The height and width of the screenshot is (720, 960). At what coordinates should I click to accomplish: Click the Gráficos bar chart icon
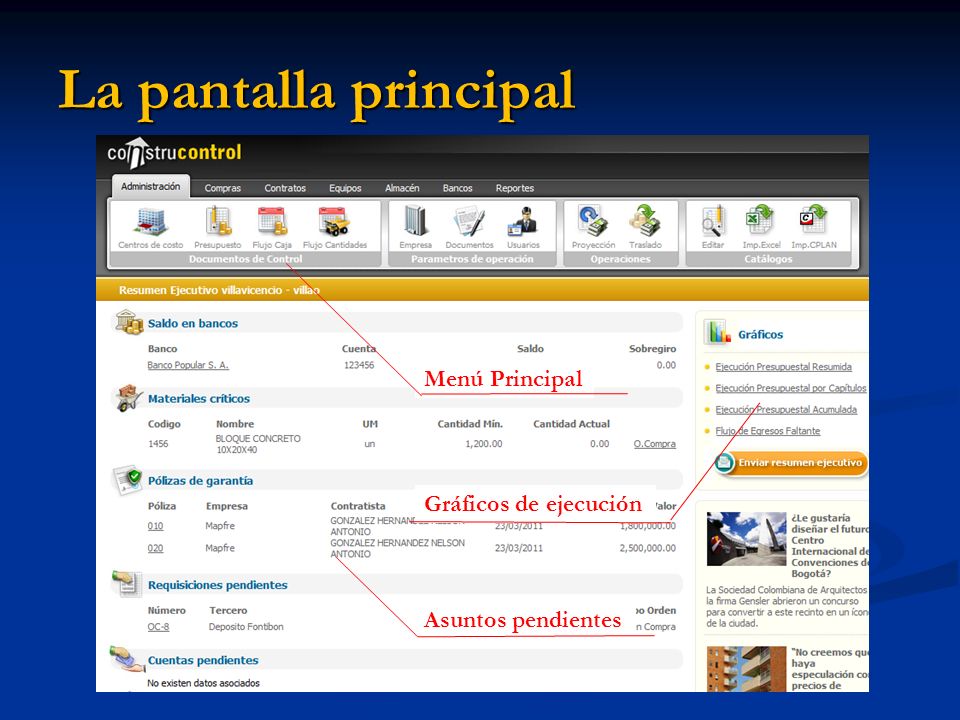pos(718,332)
